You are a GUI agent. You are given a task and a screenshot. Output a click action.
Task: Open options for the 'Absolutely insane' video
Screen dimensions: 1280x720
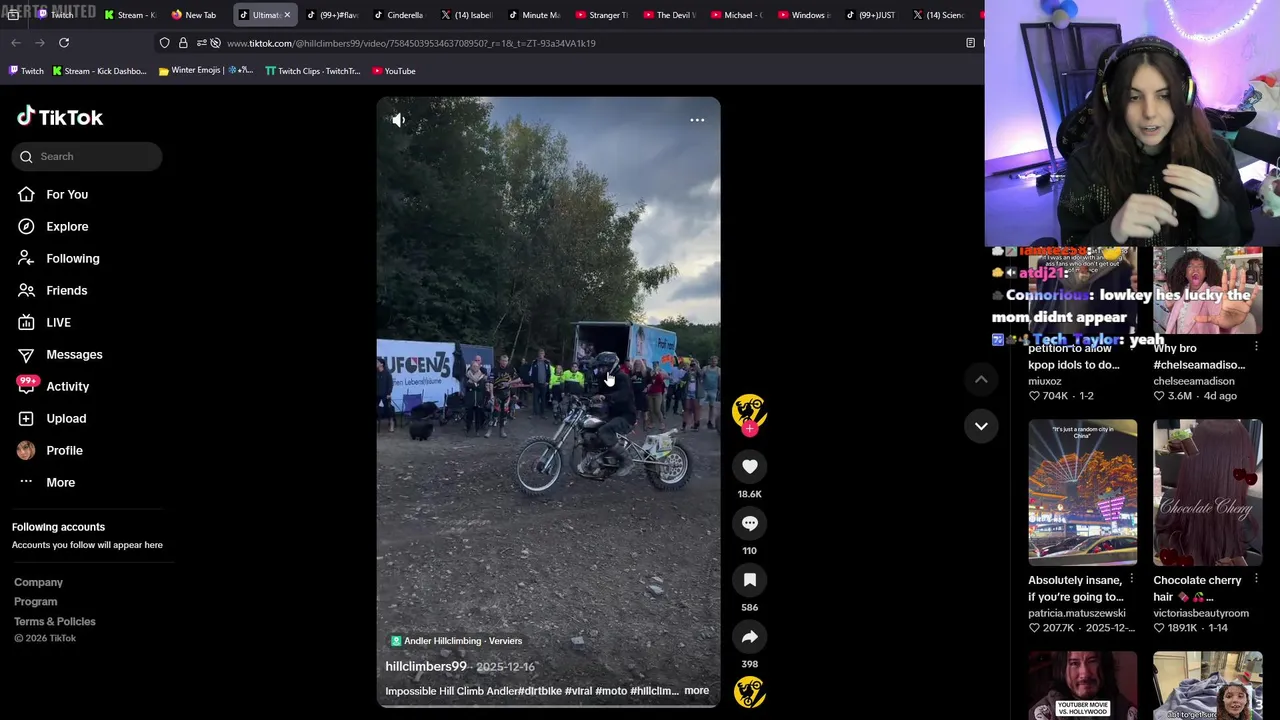[x=1132, y=579]
